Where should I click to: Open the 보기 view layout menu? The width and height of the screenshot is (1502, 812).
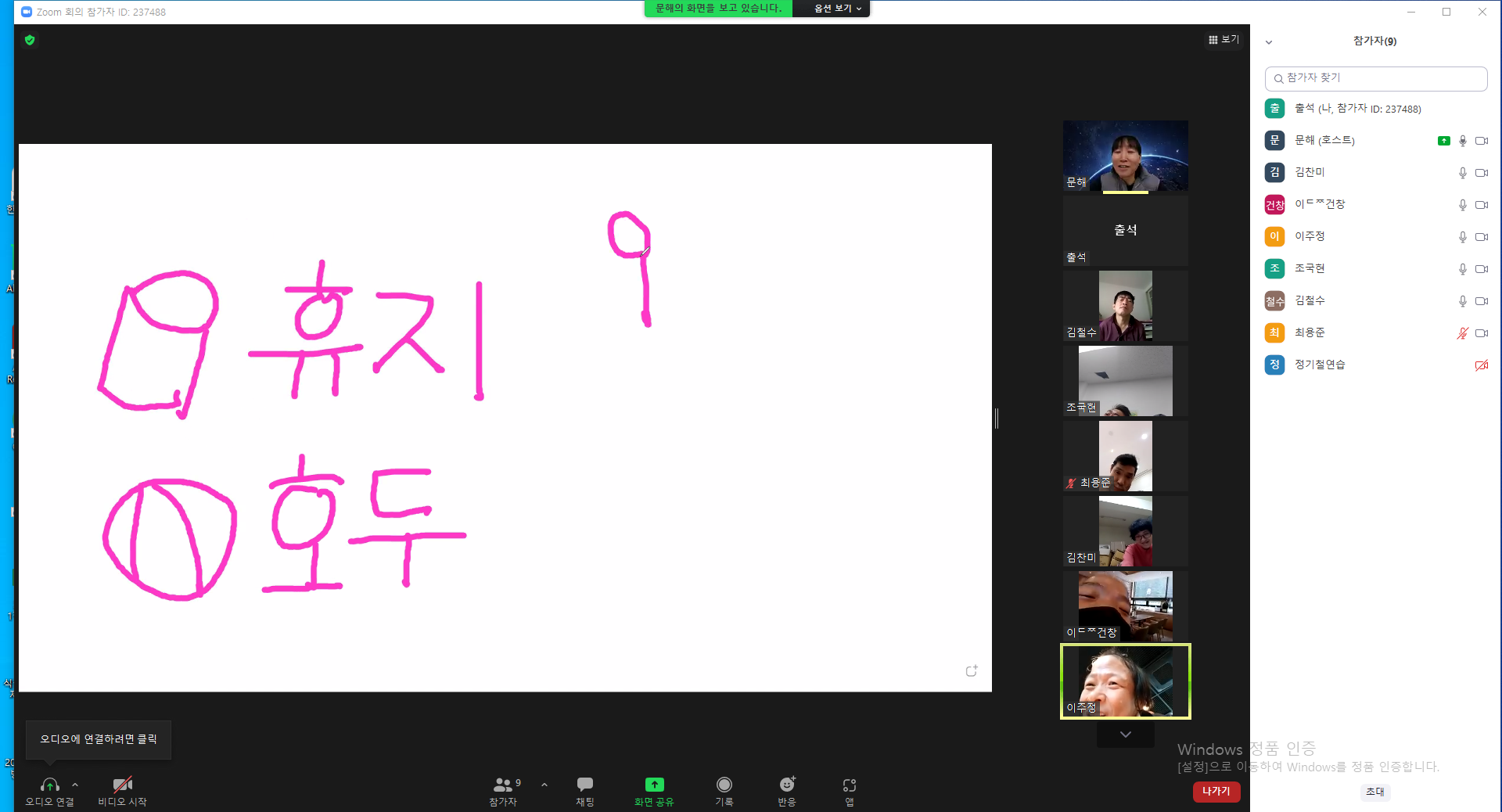pyautogui.click(x=1224, y=39)
